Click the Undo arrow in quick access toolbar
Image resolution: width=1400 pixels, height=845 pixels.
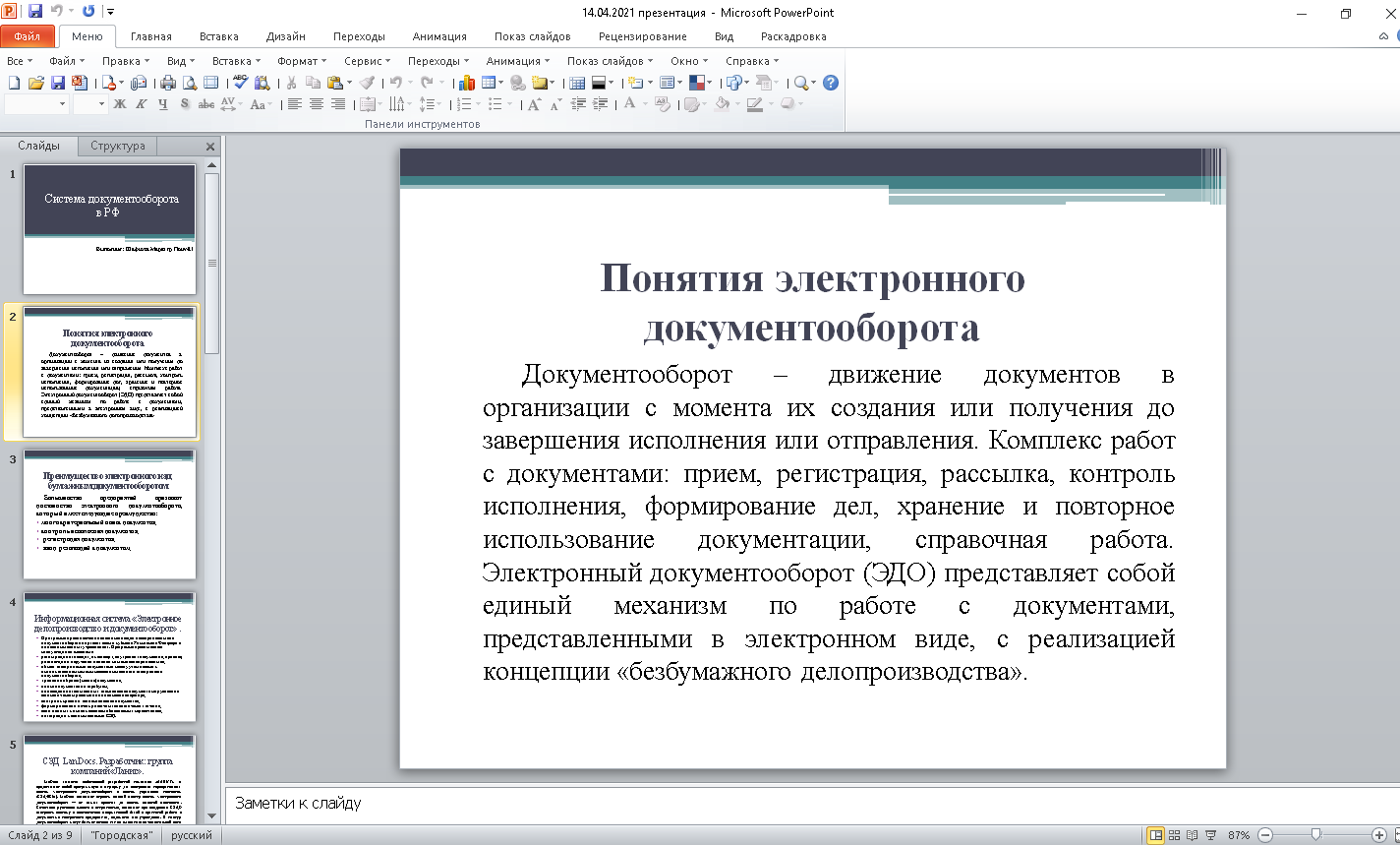[x=58, y=12]
